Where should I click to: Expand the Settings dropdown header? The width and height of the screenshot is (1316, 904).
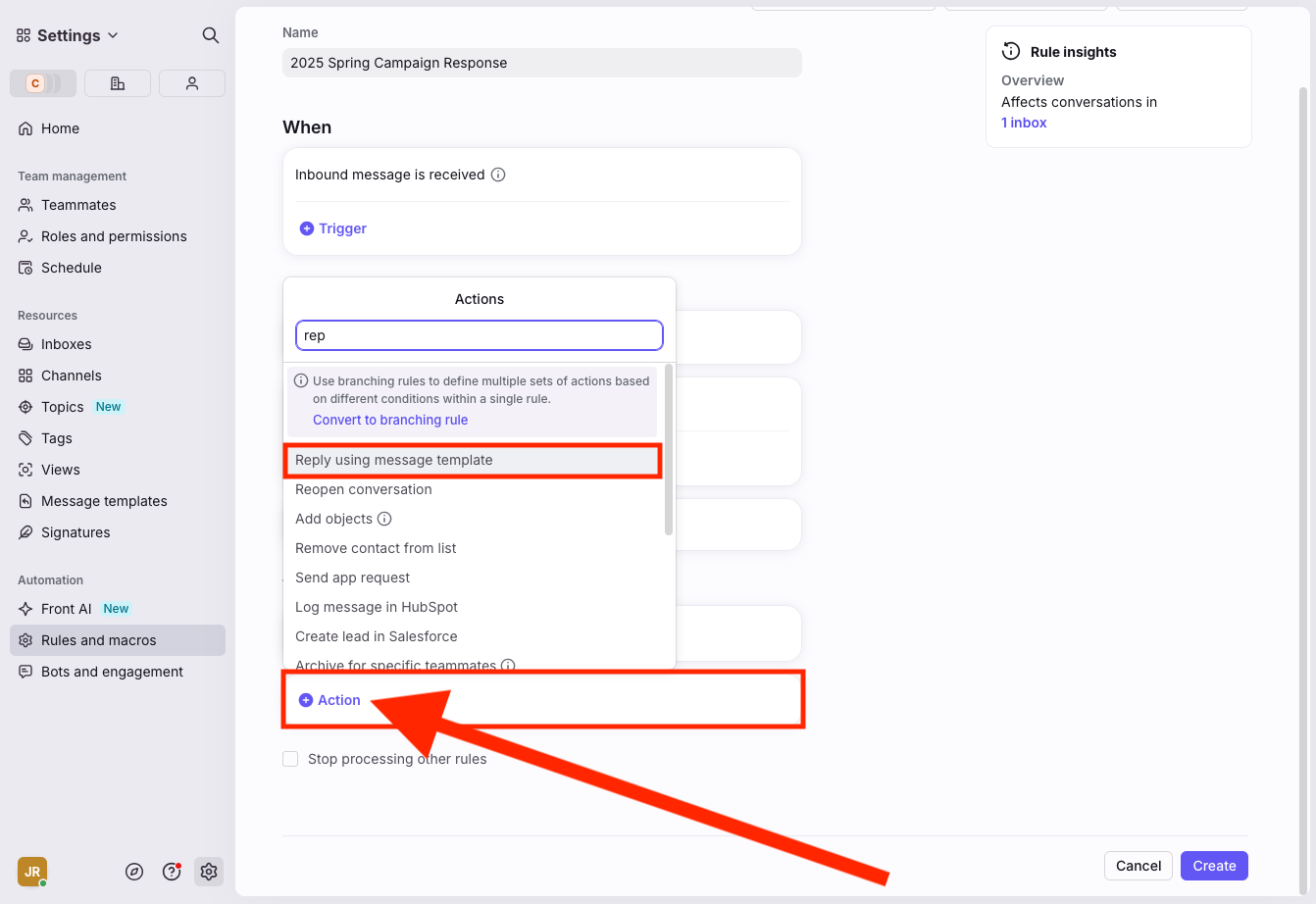point(69,35)
